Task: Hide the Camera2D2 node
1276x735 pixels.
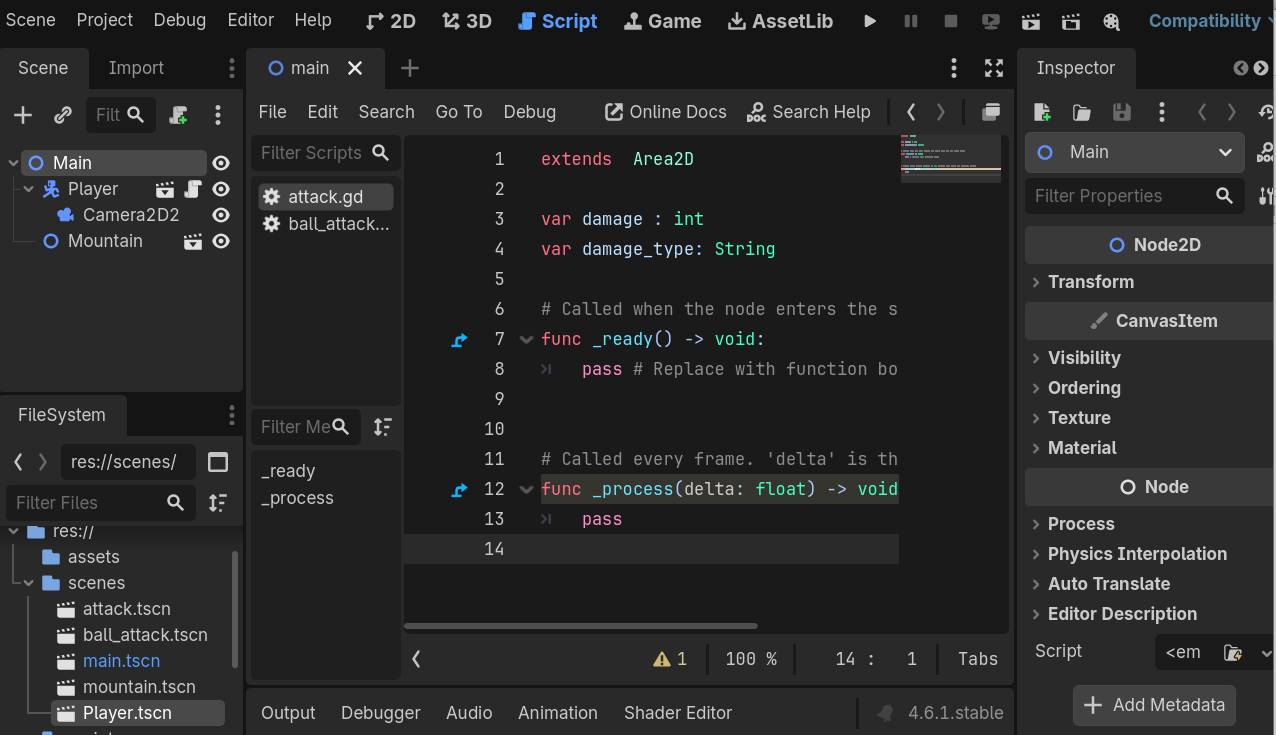Action: (x=221, y=215)
